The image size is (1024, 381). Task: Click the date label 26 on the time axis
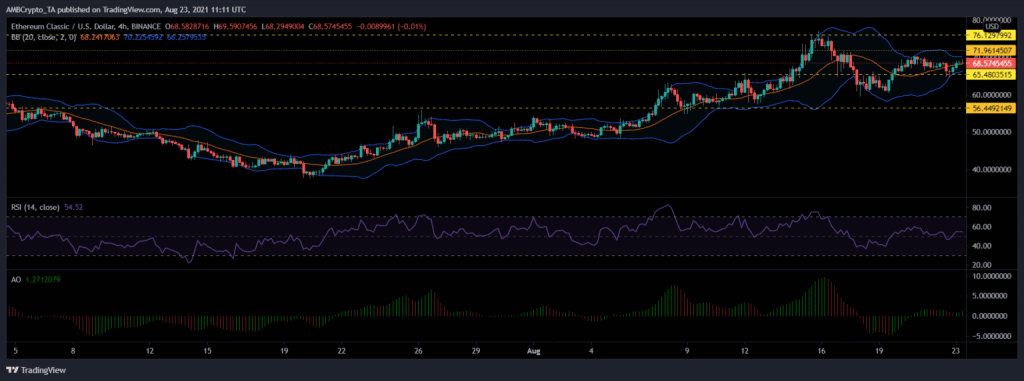419,350
